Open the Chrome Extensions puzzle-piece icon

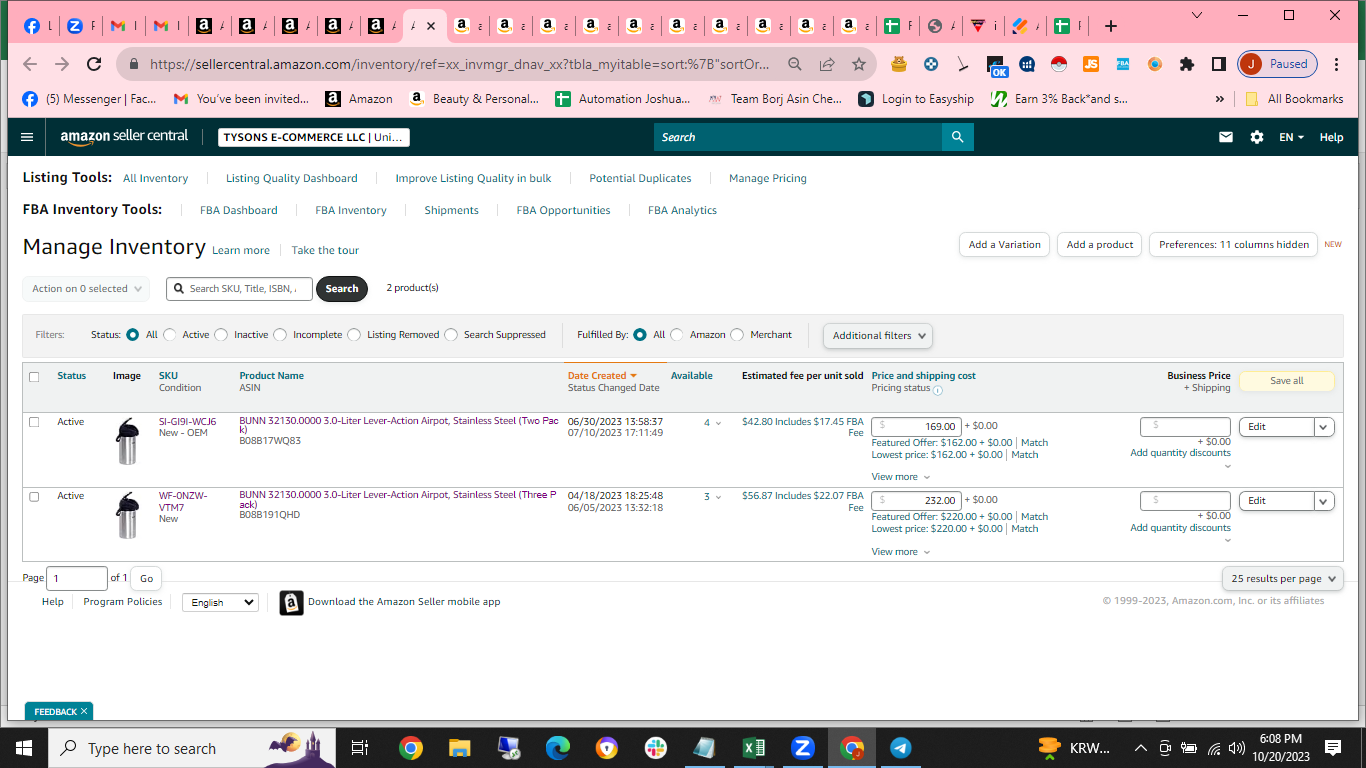point(1187,64)
